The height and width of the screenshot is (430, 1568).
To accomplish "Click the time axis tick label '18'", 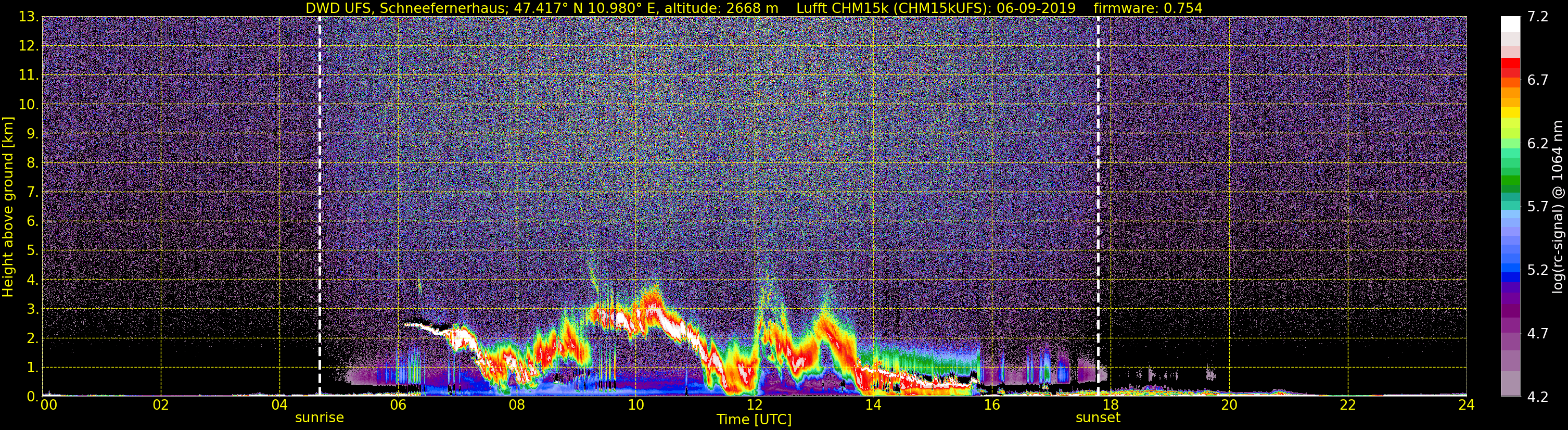I will 1110,405.
